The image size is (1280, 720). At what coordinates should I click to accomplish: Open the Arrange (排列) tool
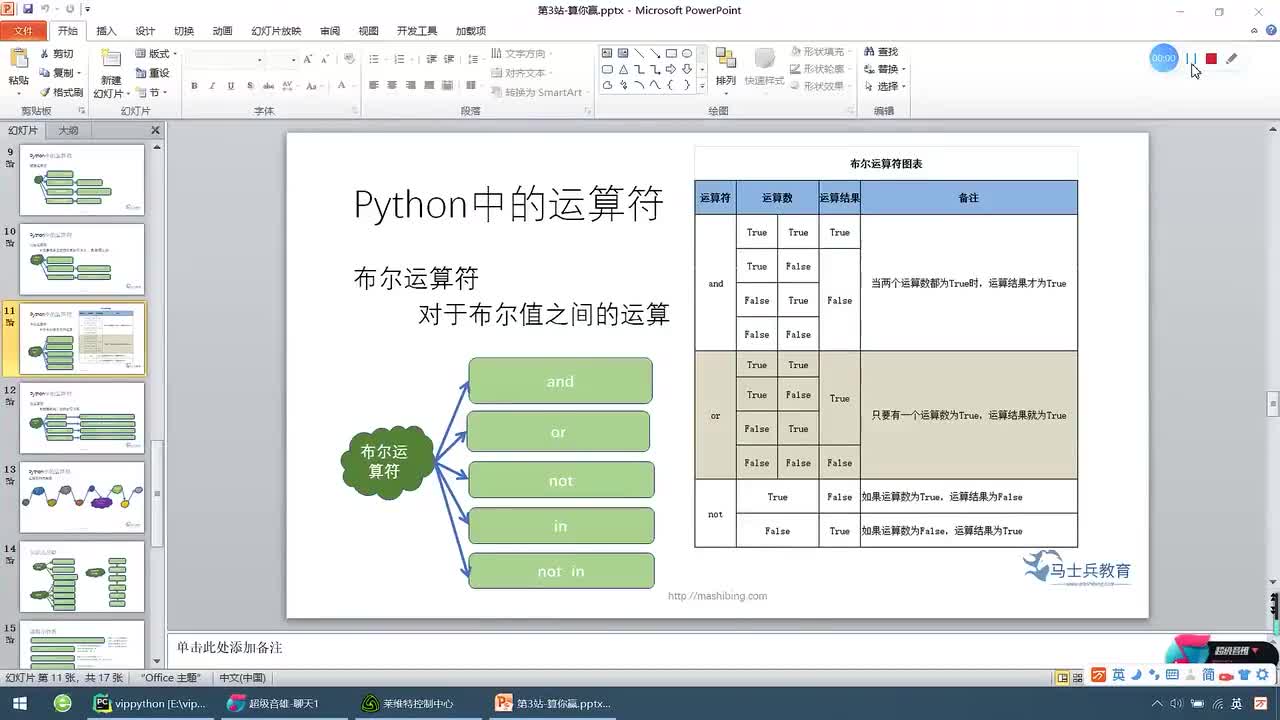725,66
